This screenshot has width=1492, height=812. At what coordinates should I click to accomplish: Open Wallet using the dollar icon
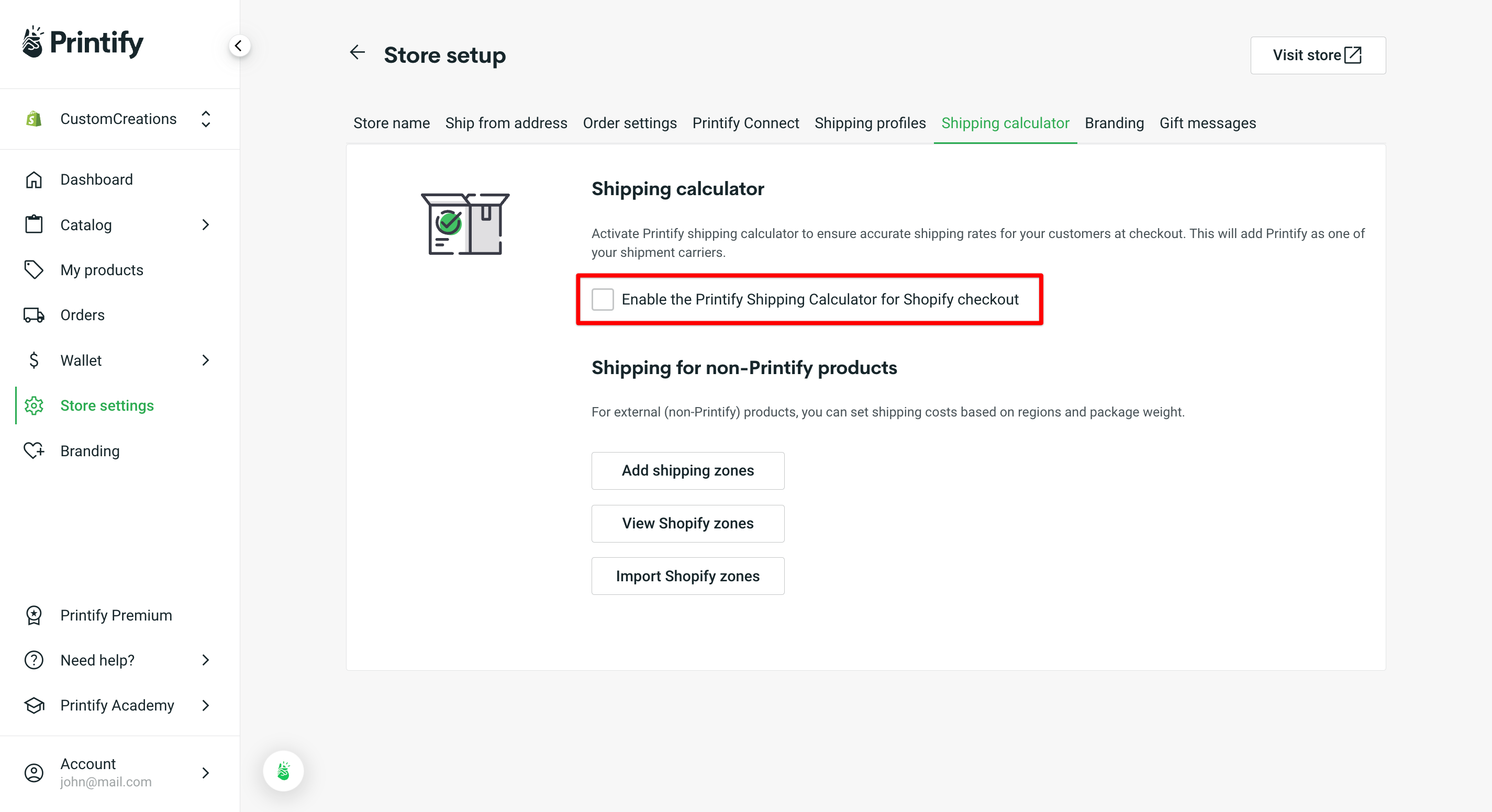tap(34, 360)
